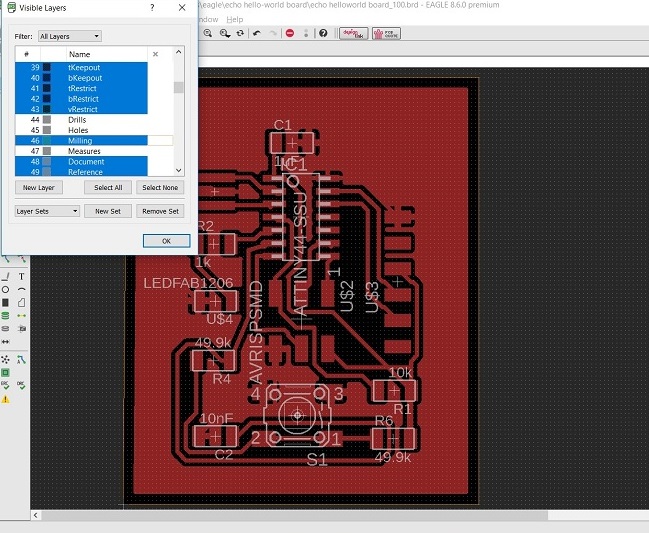Click the Zoom redraw toolbar icon
649x533 pixels.
pyautogui.click(x=208, y=33)
